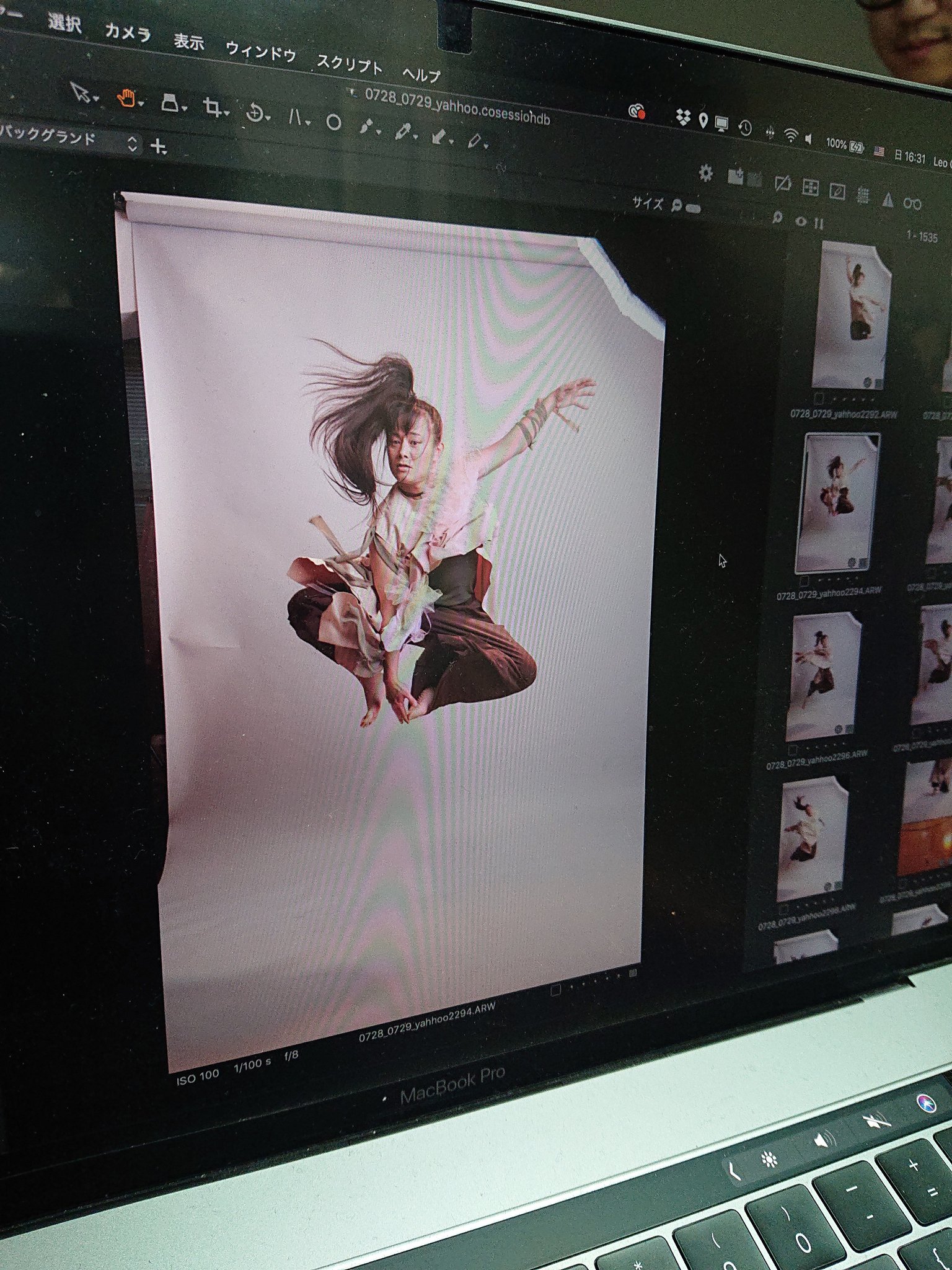Open the input source flag menu

point(878,151)
